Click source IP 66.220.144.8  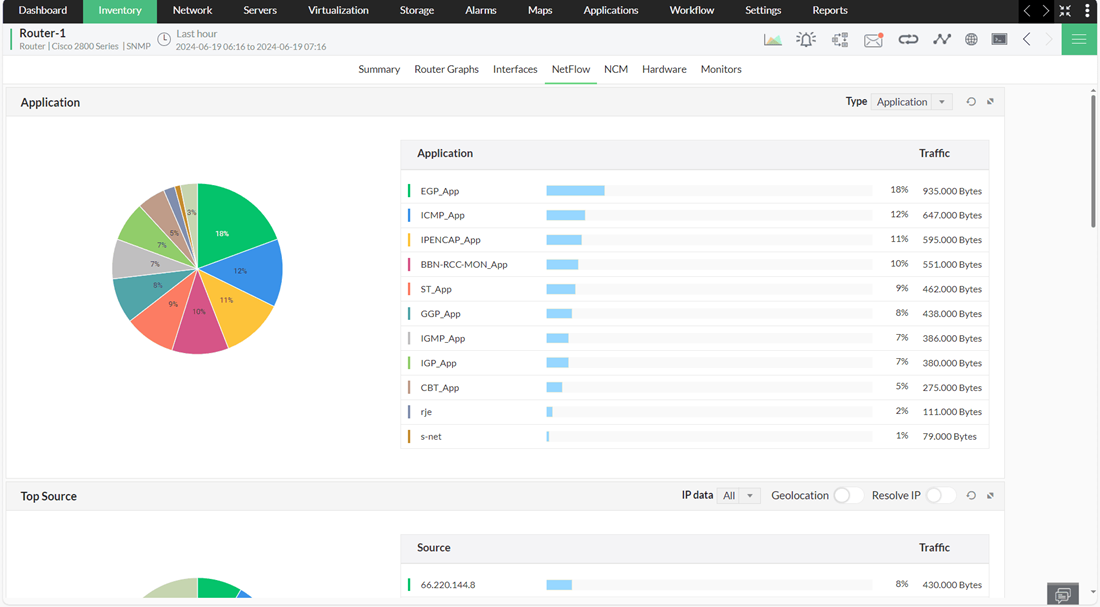tap(448, 585)
